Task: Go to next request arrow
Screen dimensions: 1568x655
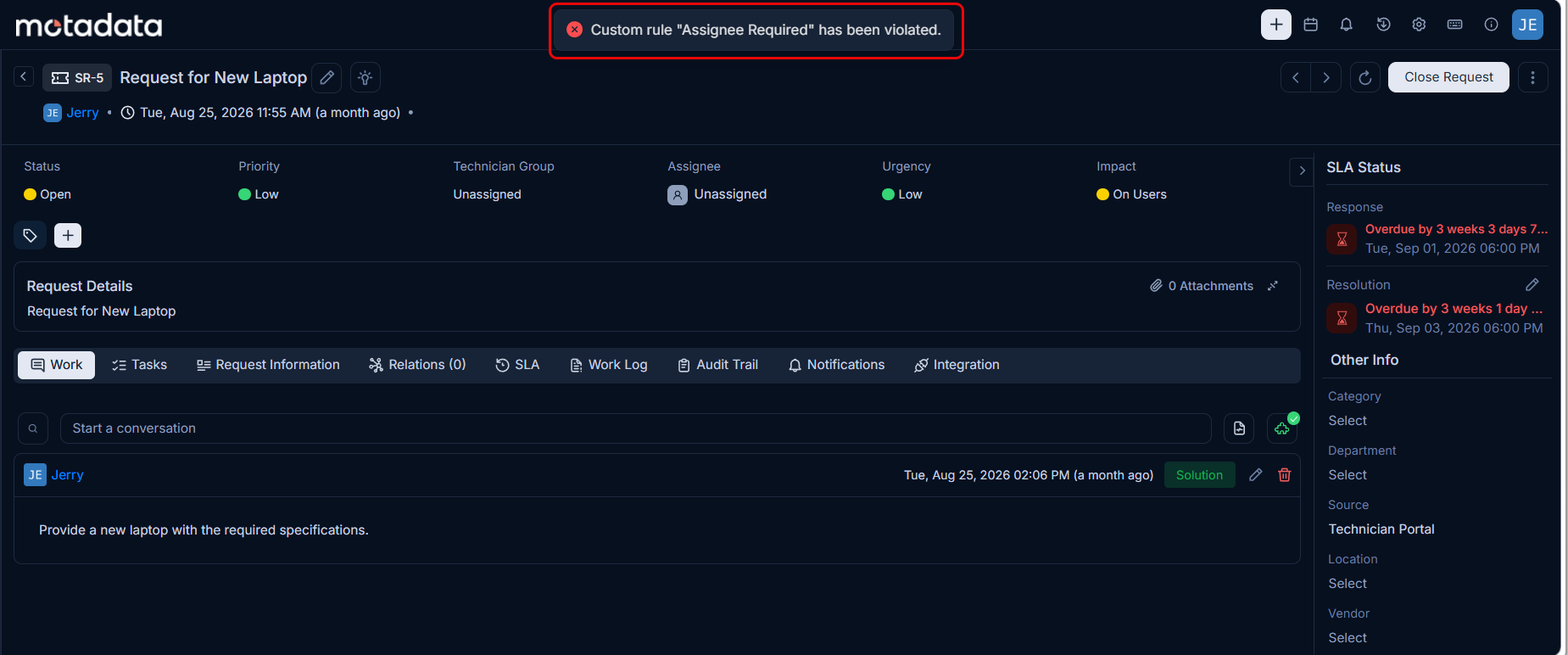Action: [1326, 77]
